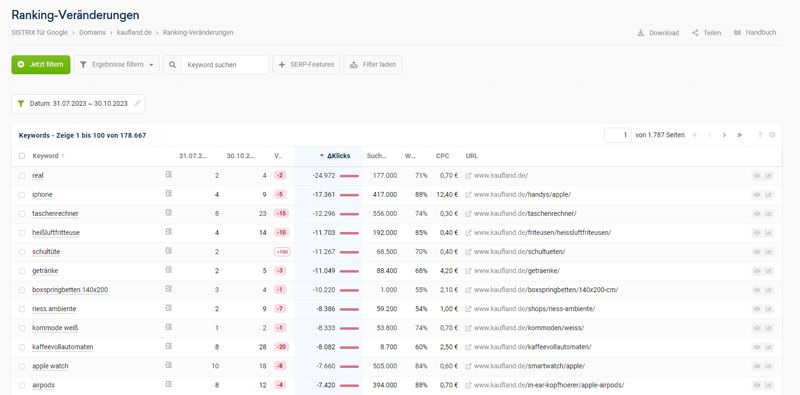Click the chart icon in airpods row
Viewport: 800px width, 395px height.
click(769, 385)
